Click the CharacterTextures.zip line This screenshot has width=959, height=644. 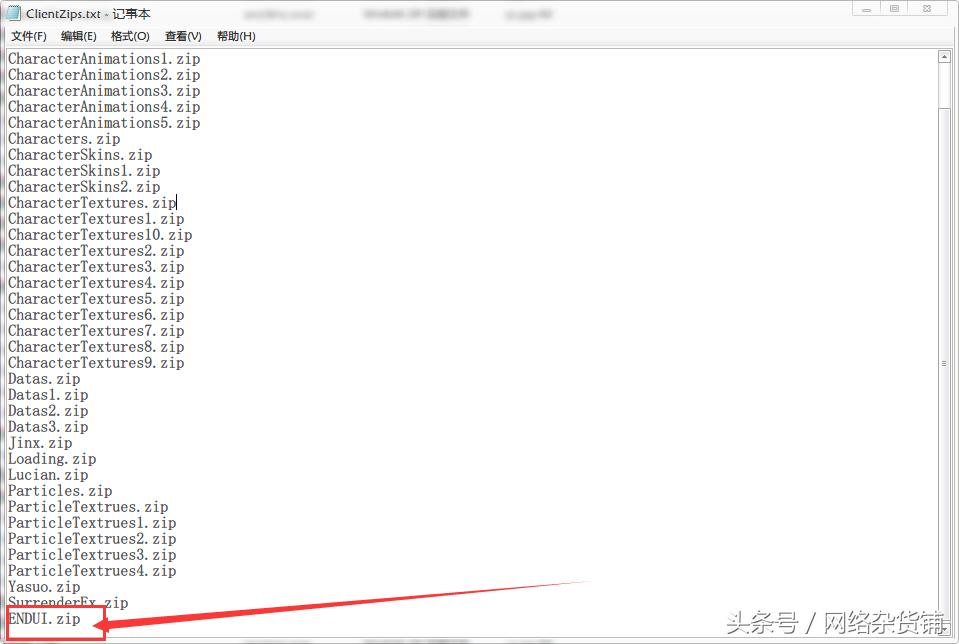click(92, 203)
